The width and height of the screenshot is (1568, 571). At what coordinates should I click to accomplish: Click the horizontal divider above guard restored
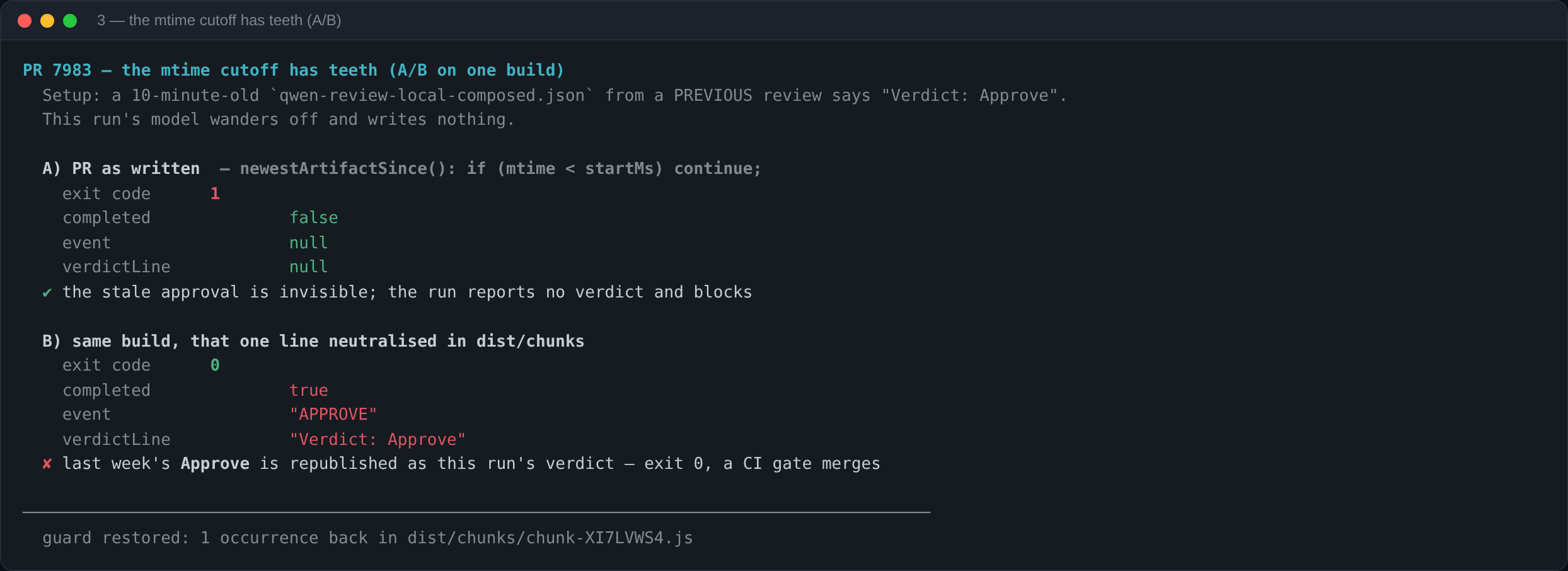click(476, 512)
